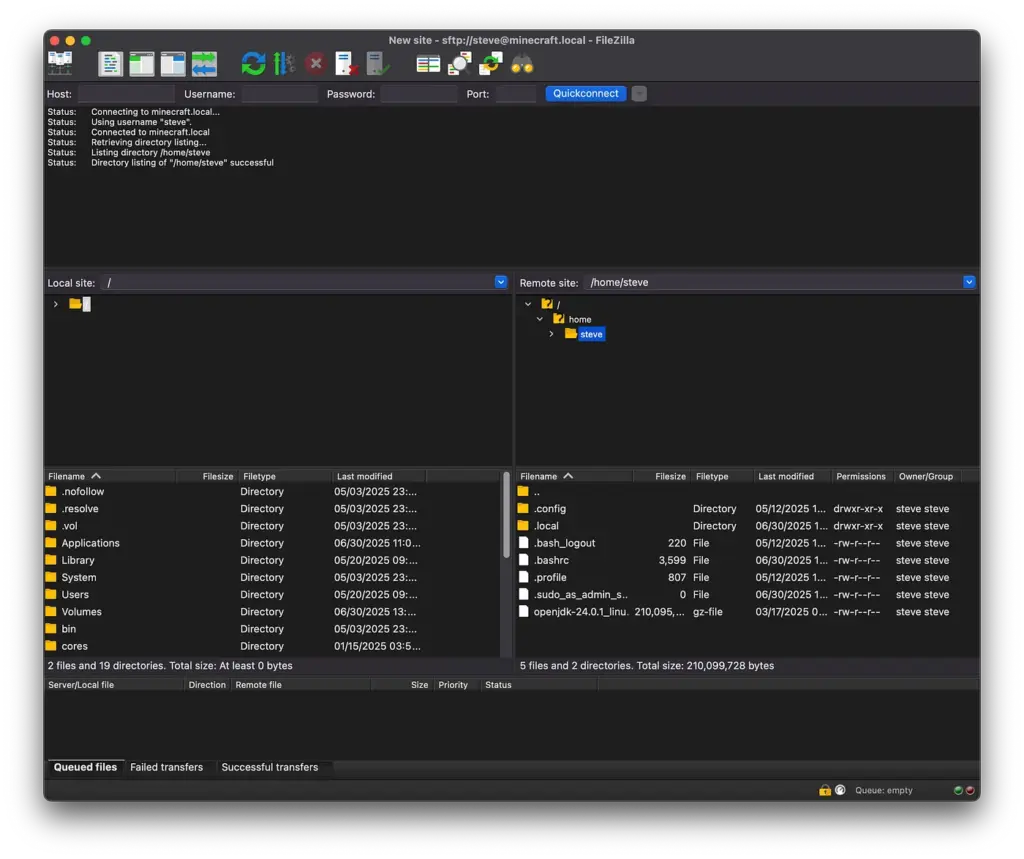Select the 'Volumes' local directory row
This screenshot has height=859, width=1024.
tap(272, 611)
